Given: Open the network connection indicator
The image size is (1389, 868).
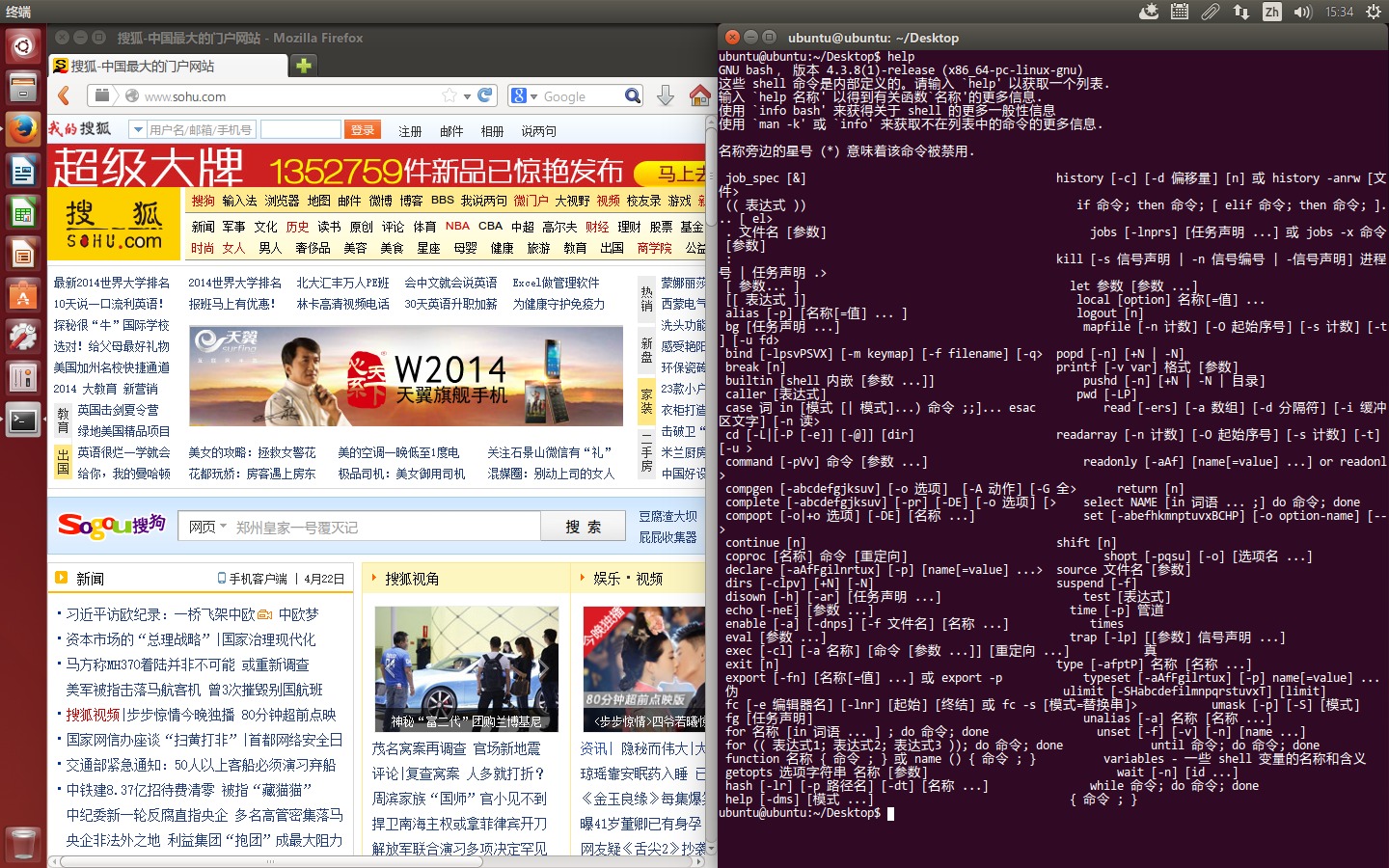Looking at the screenshot, I should coord(1241,12).
